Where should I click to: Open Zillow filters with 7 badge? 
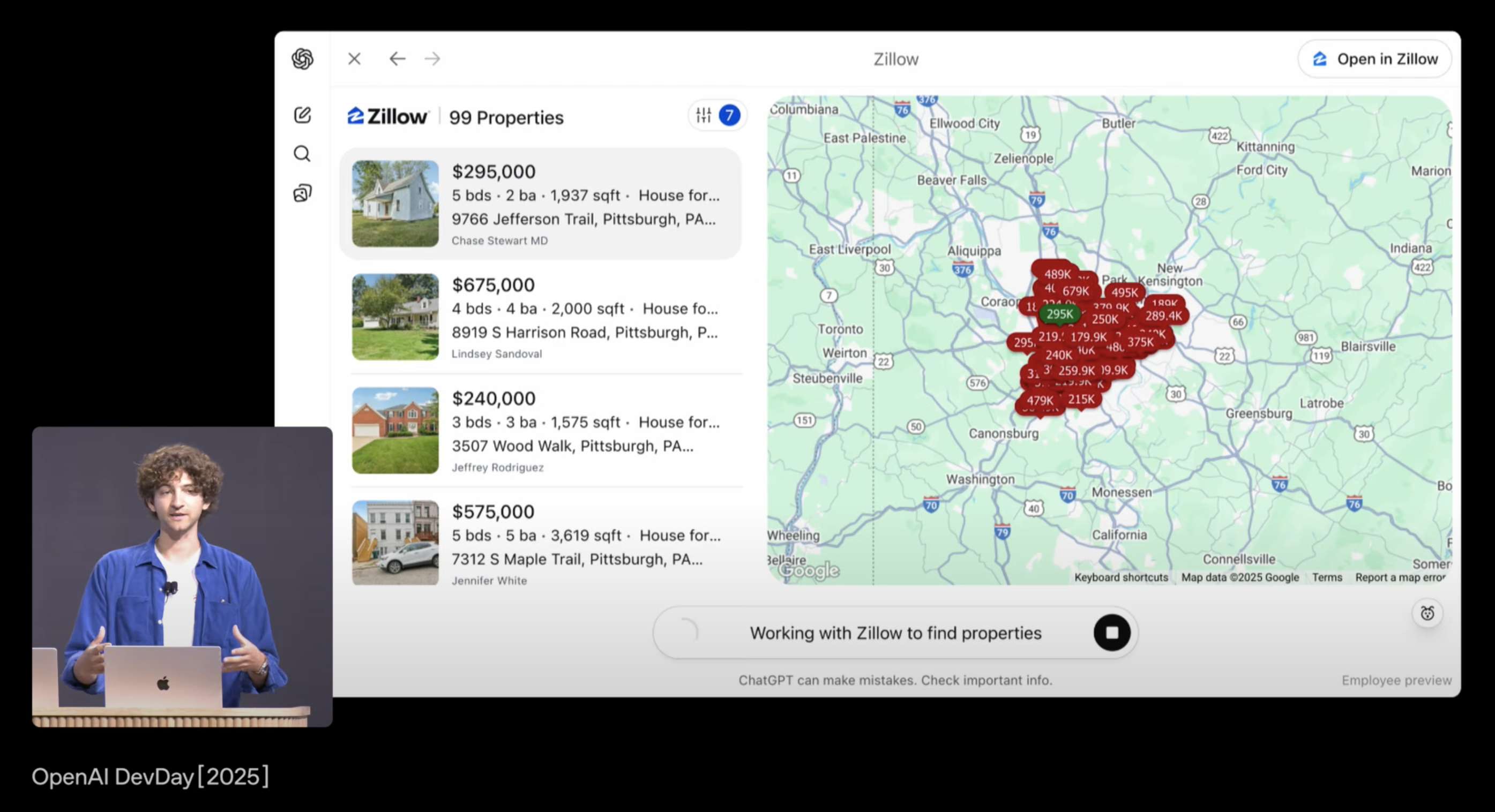coord(717,115)
